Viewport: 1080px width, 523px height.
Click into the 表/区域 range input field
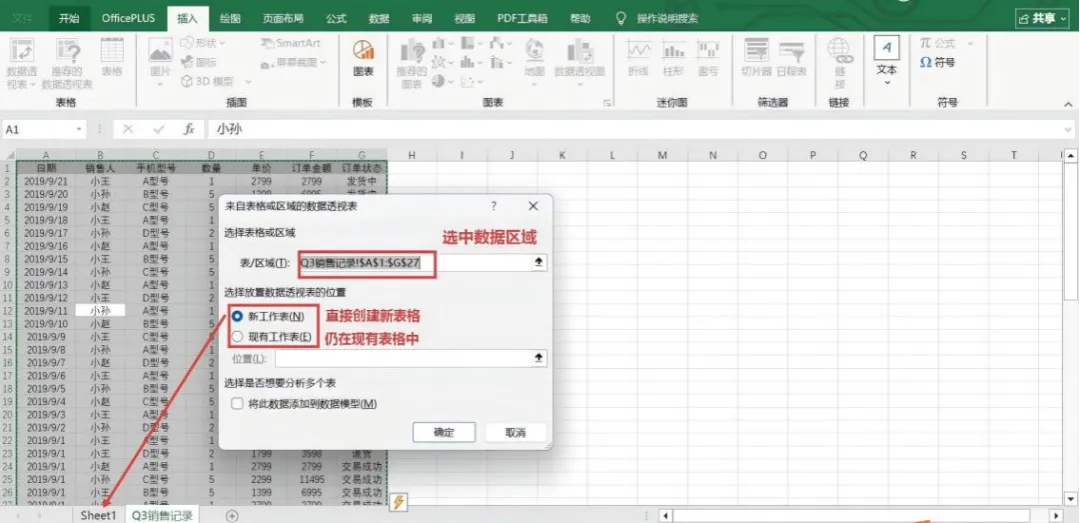click(x=413, y=263)
